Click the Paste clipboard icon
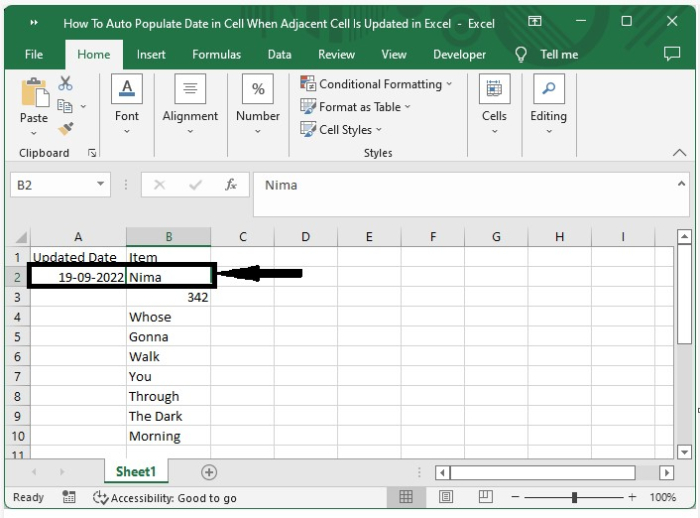This screenshot has height=518, width=700. pos(34,94)
